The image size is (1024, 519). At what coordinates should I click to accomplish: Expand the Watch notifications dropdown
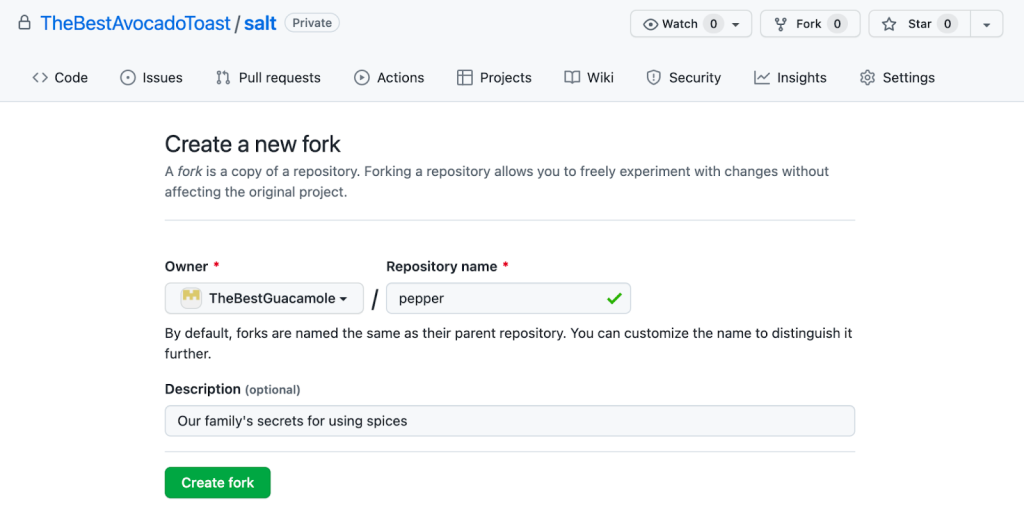pyautogui.click(x=737, y=24)
